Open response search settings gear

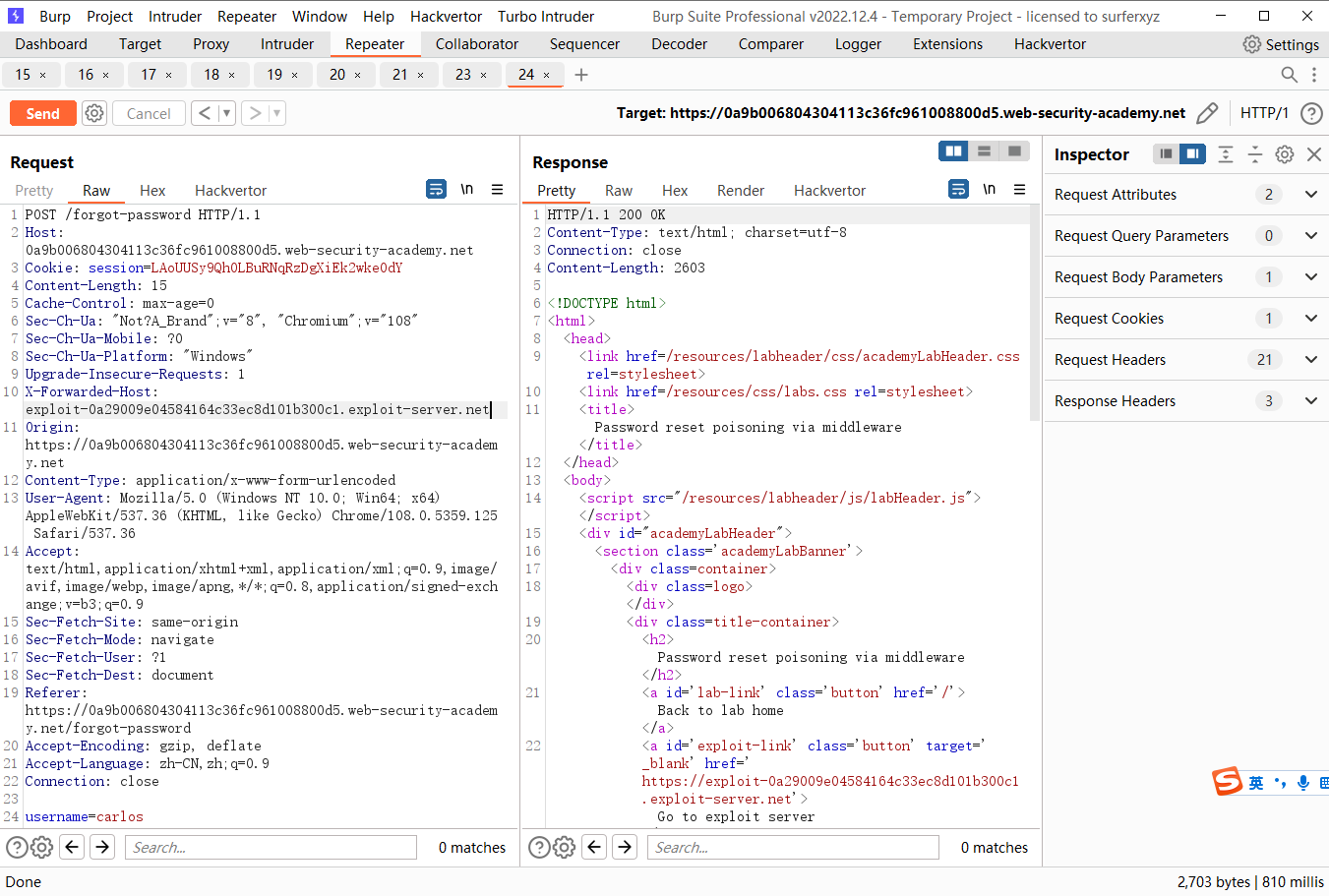click(564, 847)
